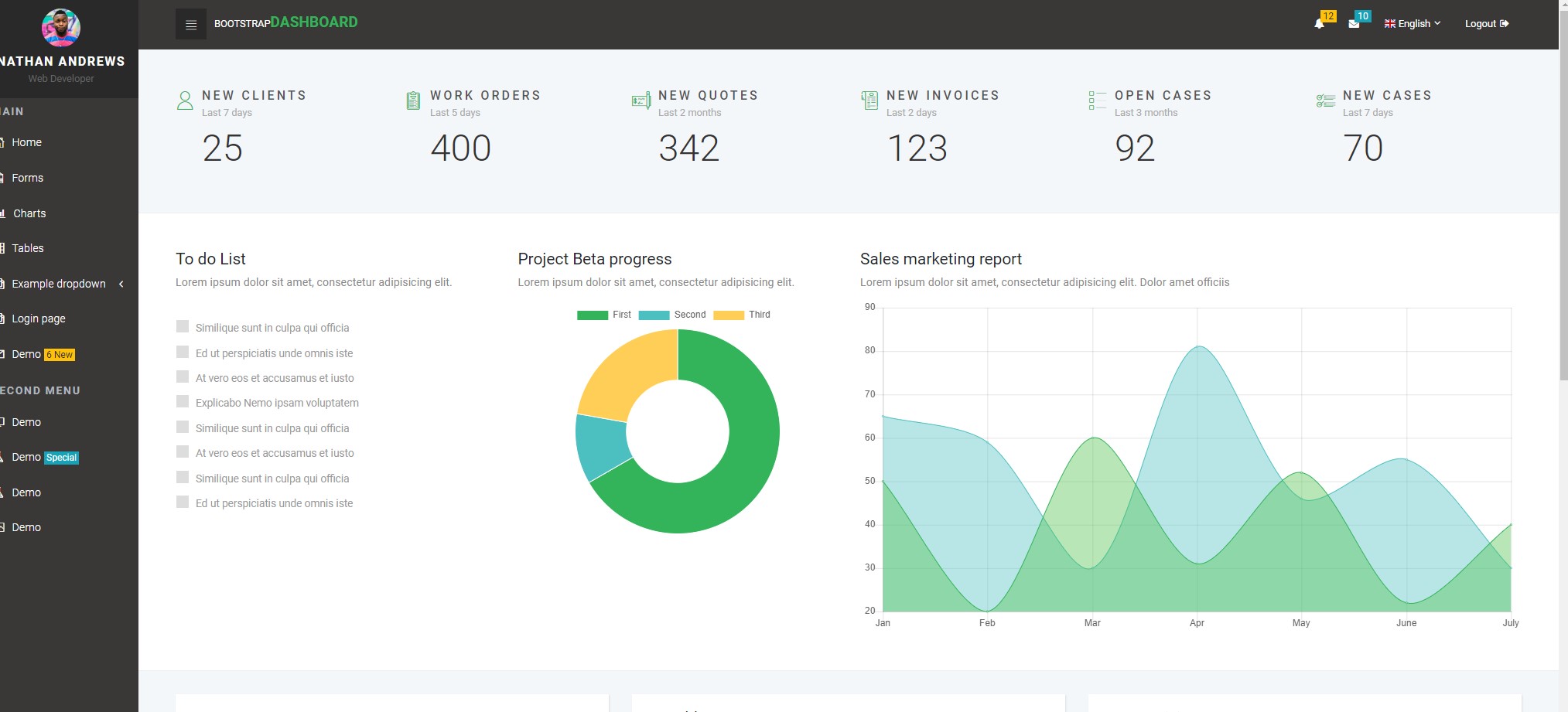The image size is (1568, 712).
Task: Click the New Clients value 25
Action: tap(223, 148)
